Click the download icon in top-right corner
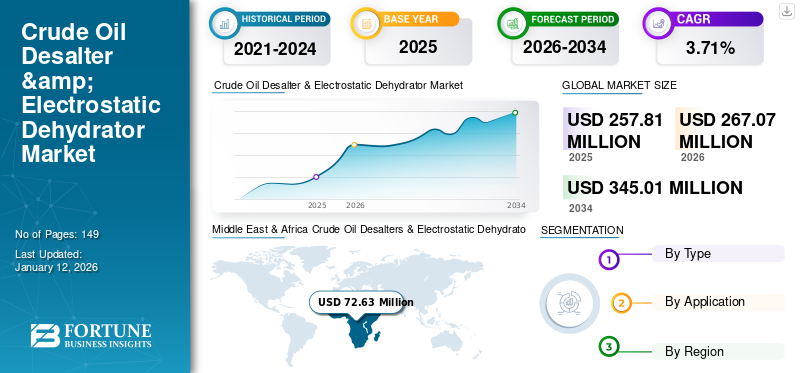Screen dimensions: 800x373 [x=786, y=11]
